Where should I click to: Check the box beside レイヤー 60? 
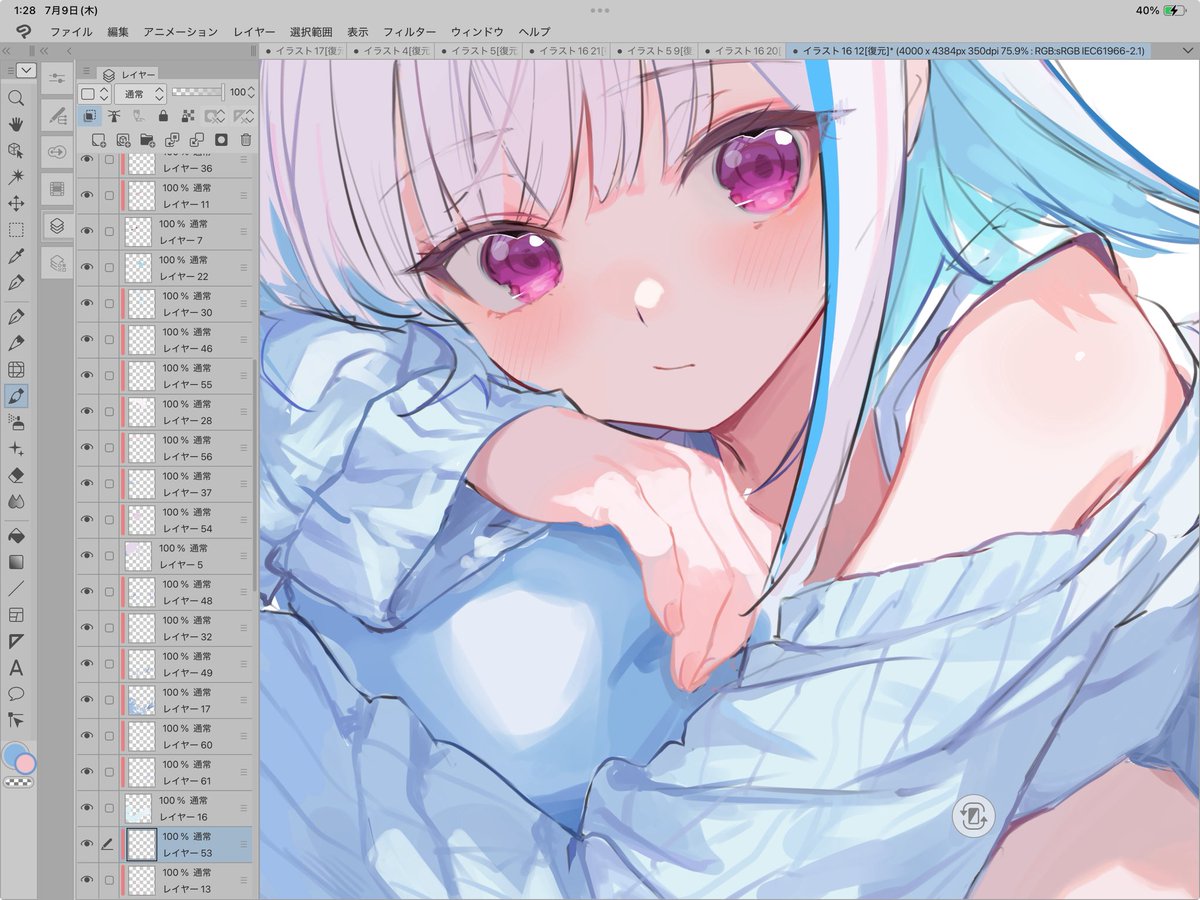click(109, 735)
